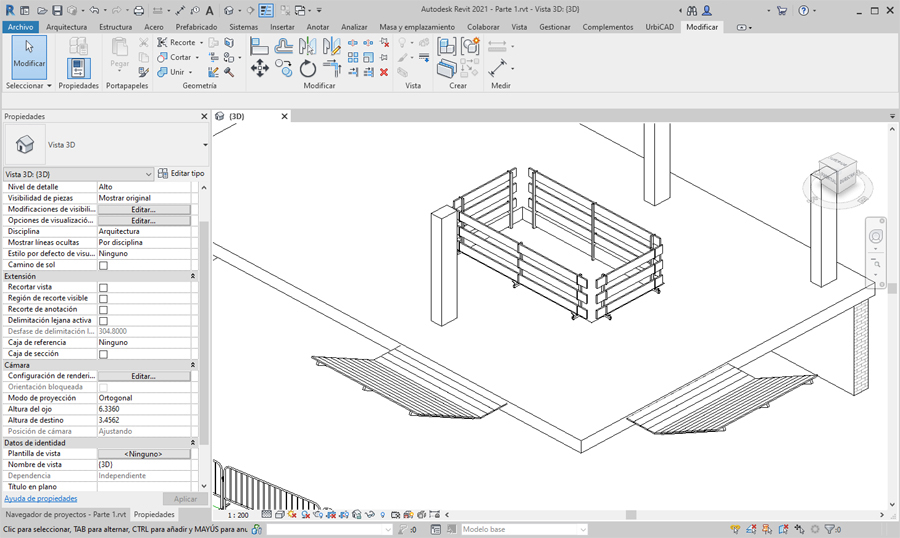
Task: Activate the Rotate tool in the ribbon
Action: click(308, 68)
